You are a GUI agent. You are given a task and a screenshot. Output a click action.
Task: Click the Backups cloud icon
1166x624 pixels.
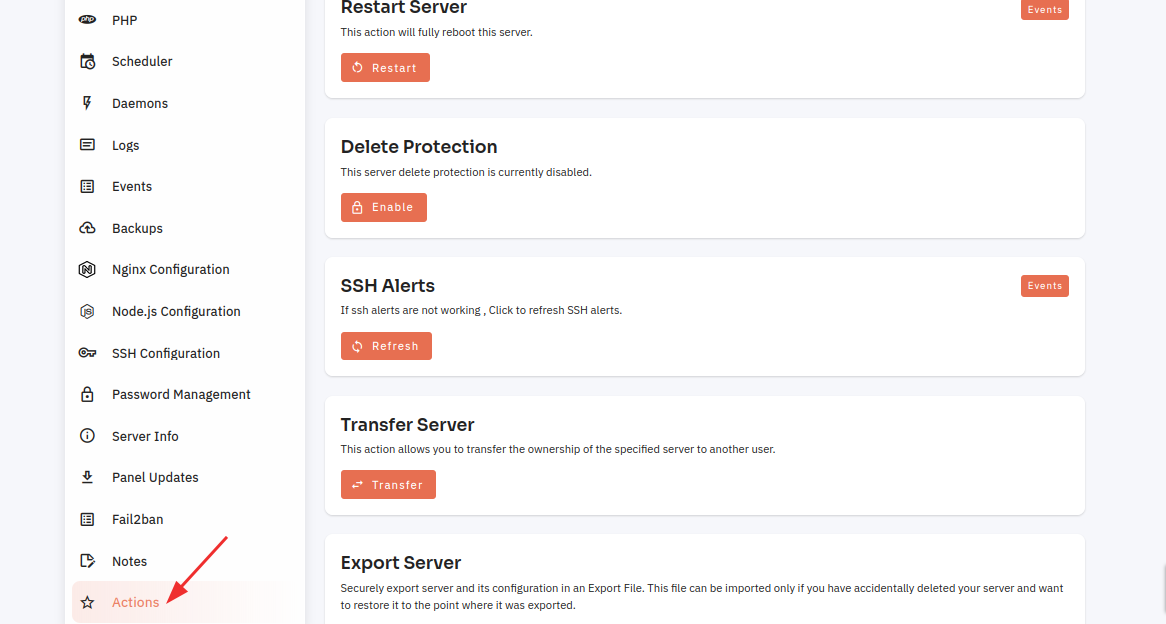tap(87, 228)
